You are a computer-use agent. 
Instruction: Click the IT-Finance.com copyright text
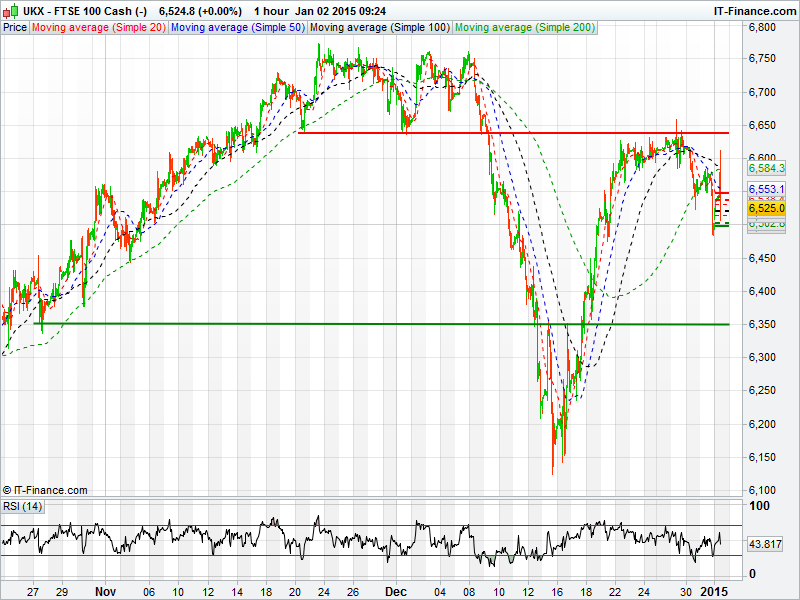45,490
